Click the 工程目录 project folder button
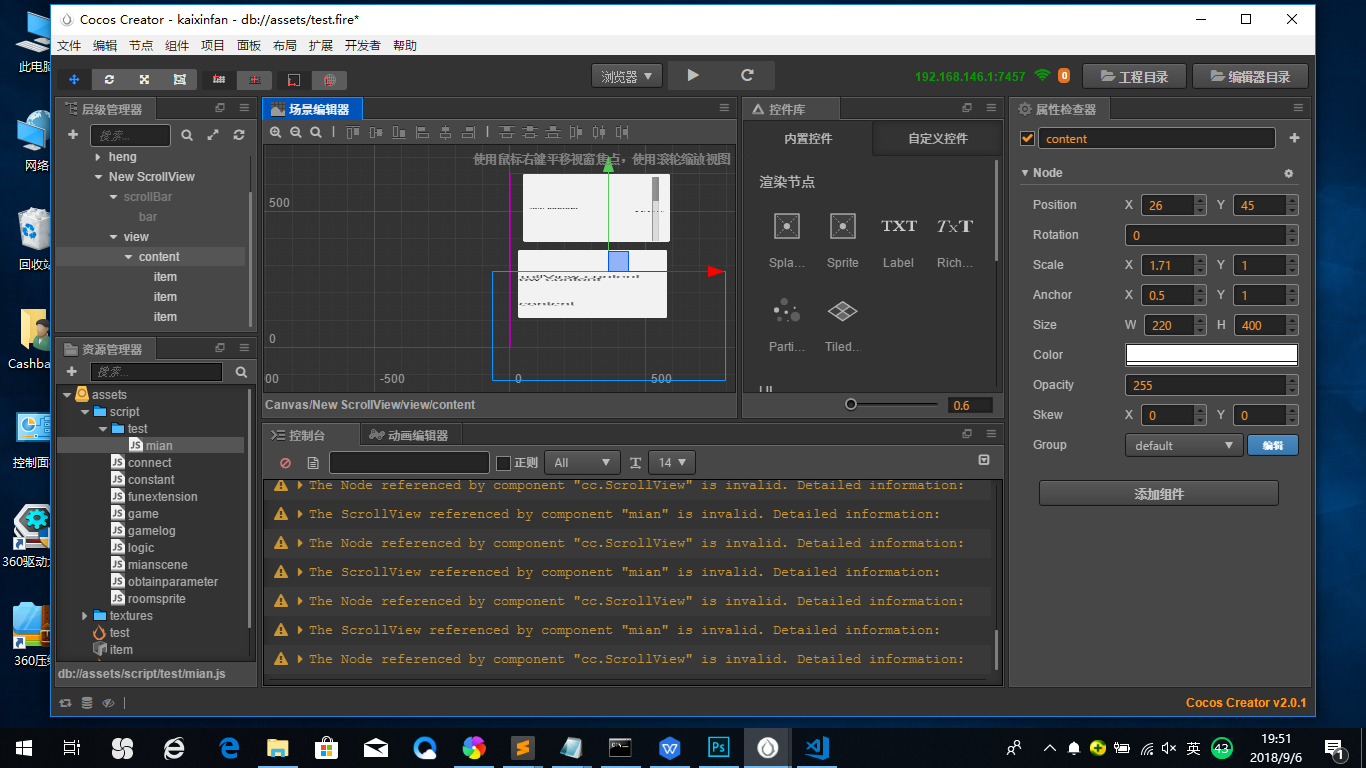 pyautogui.click(x=1134, y=76)
